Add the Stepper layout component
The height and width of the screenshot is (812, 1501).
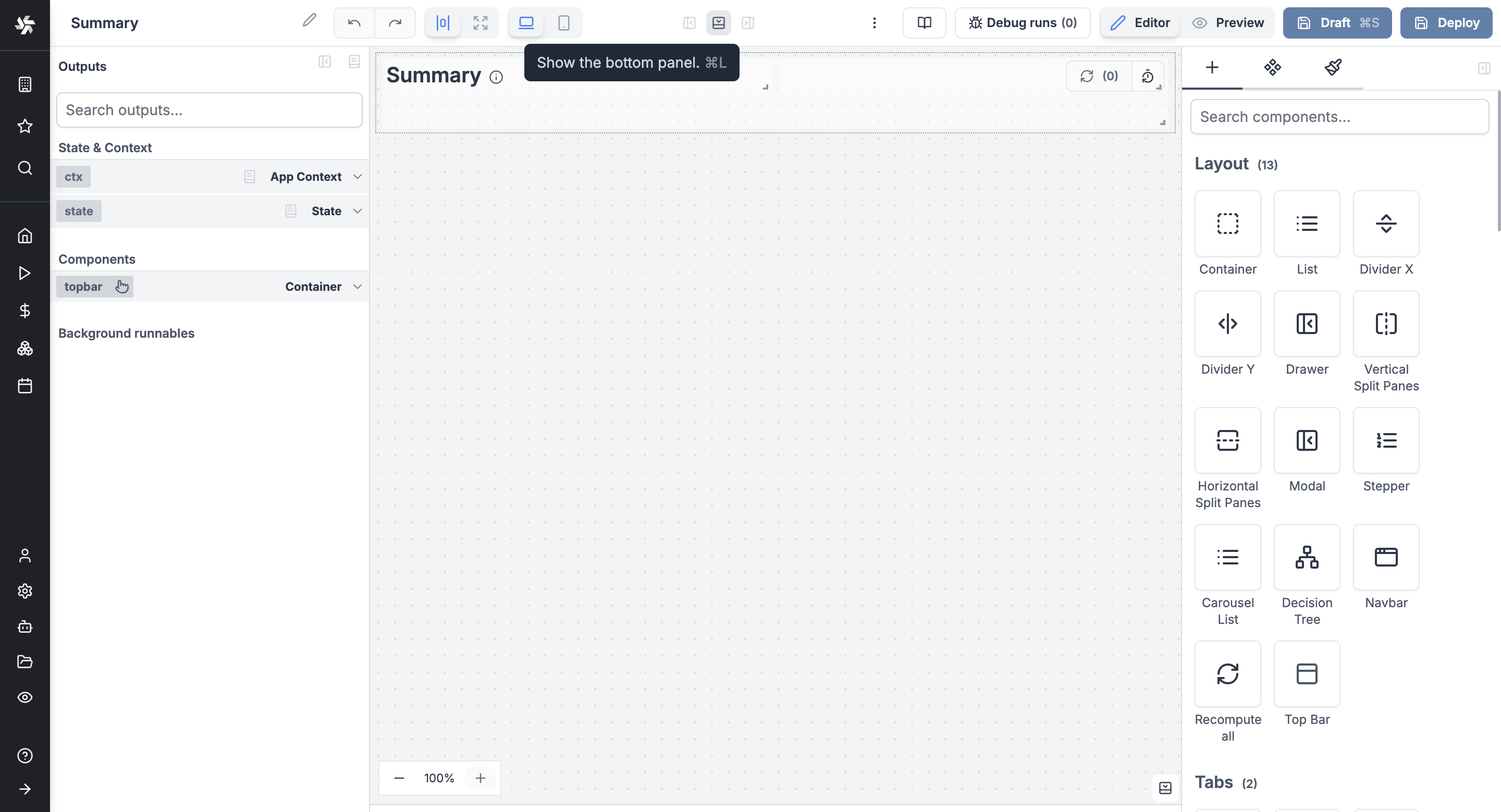pyautogui.click(x=1386, y=441)
